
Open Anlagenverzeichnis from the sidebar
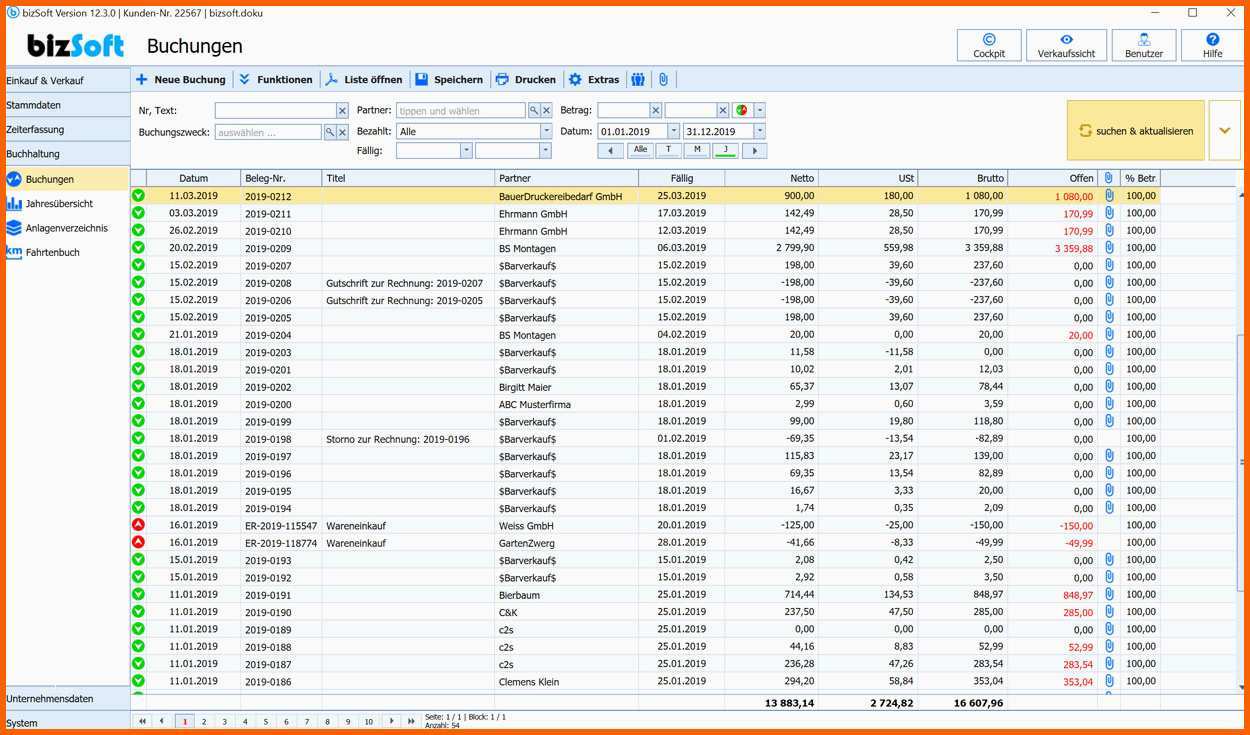tap(68, 228)
